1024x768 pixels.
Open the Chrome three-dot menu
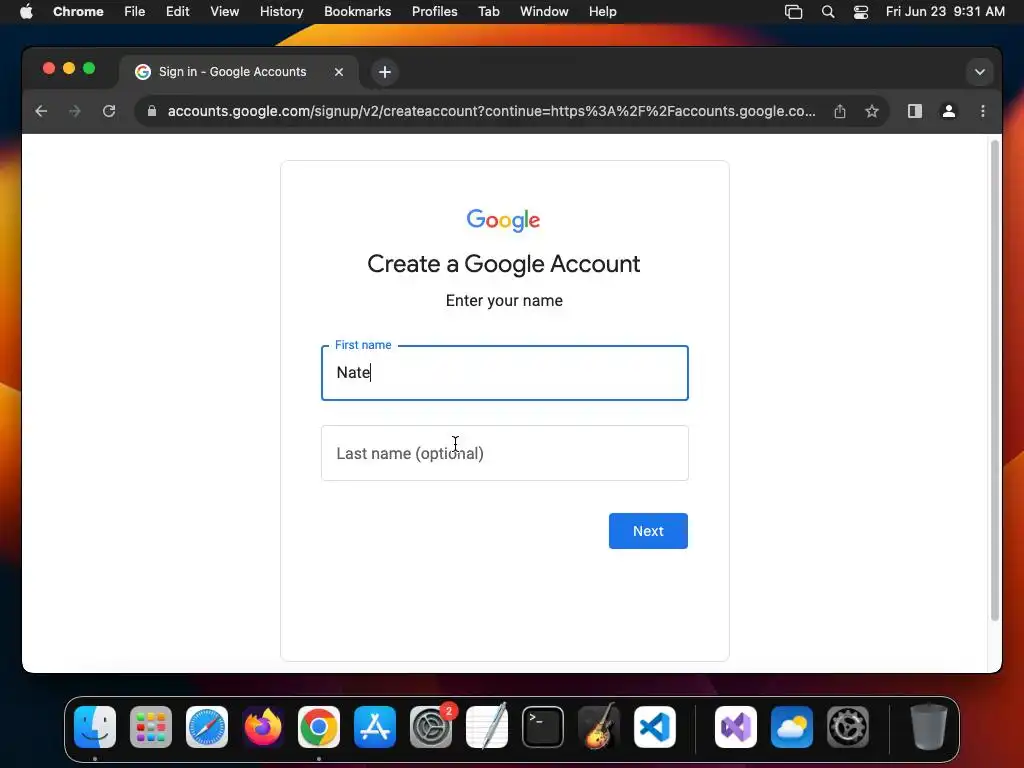coord(983,111)
